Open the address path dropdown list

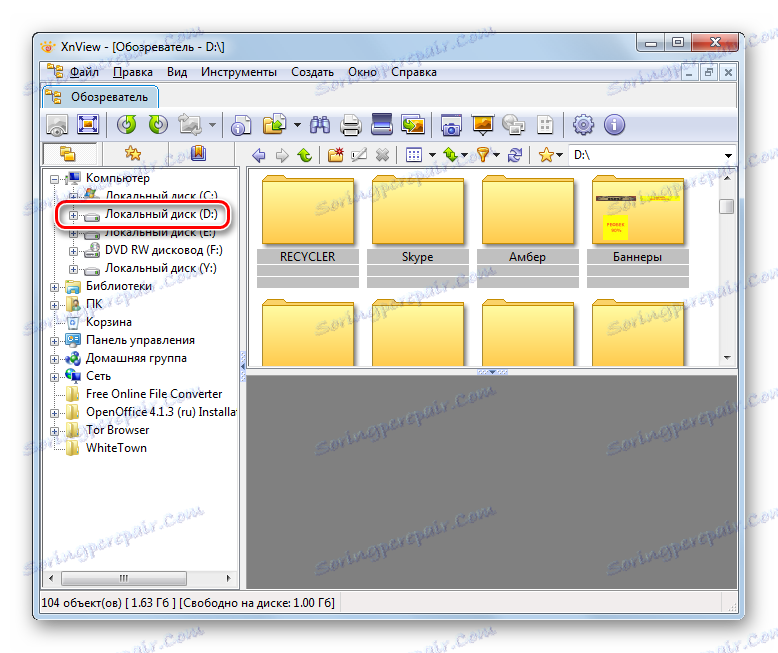728,156
